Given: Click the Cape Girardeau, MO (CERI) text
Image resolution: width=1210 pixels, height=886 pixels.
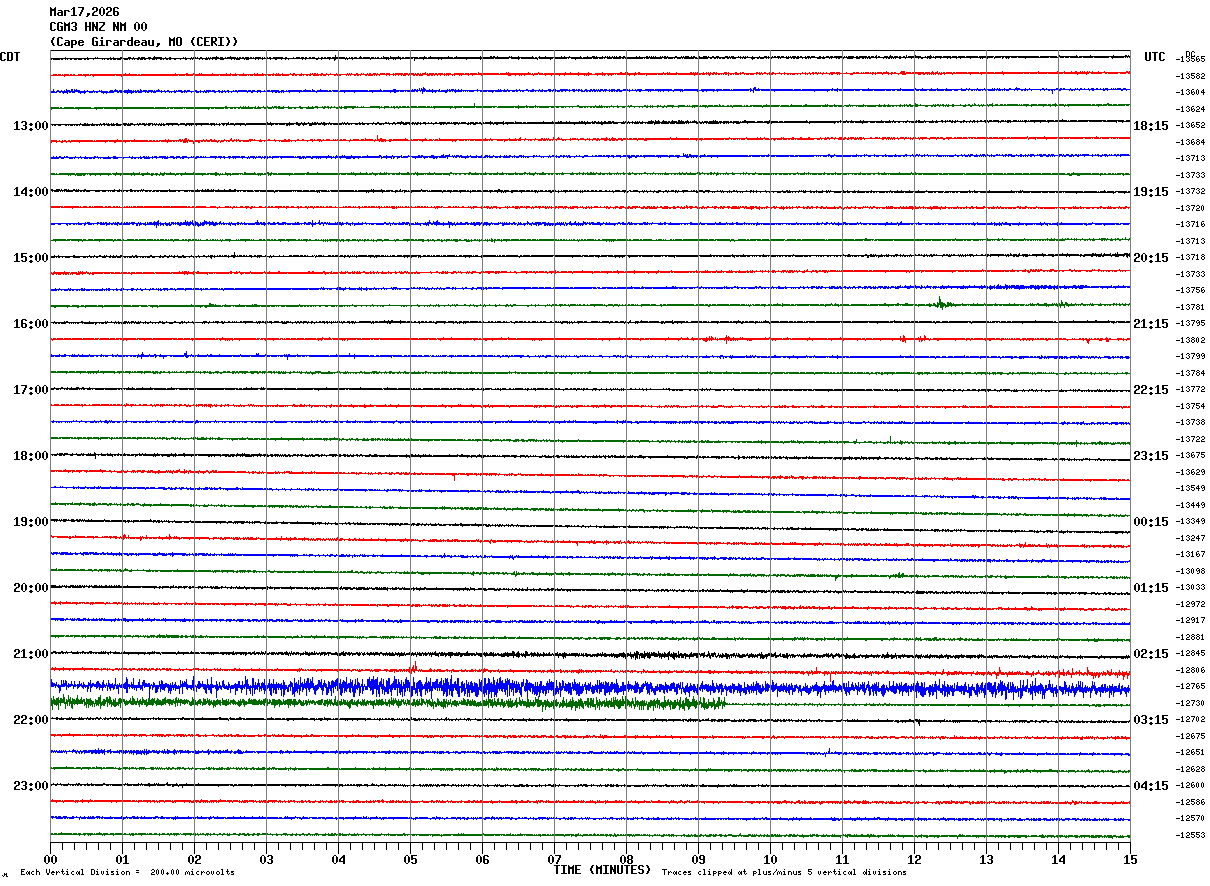Looking at the screenshot, I should [144, 42].
